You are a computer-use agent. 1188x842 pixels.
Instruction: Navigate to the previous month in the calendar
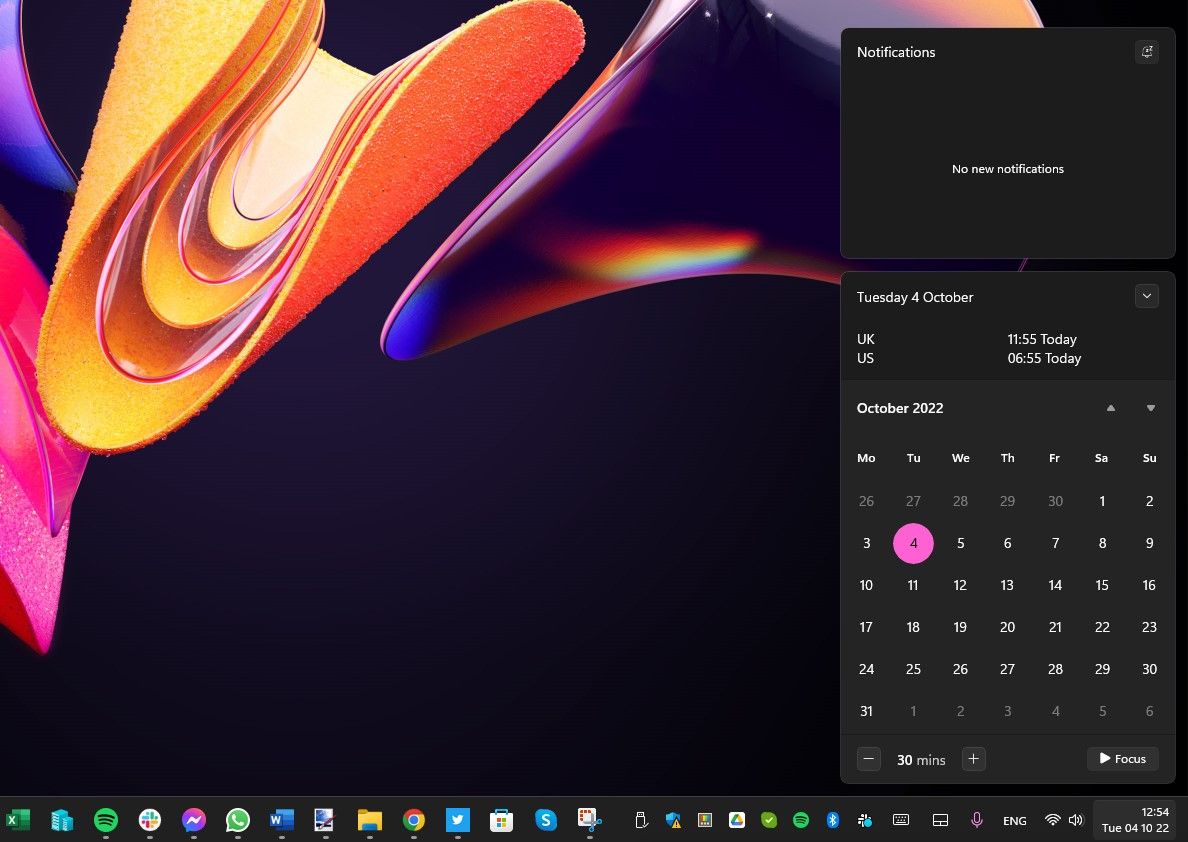[1110, 408]
